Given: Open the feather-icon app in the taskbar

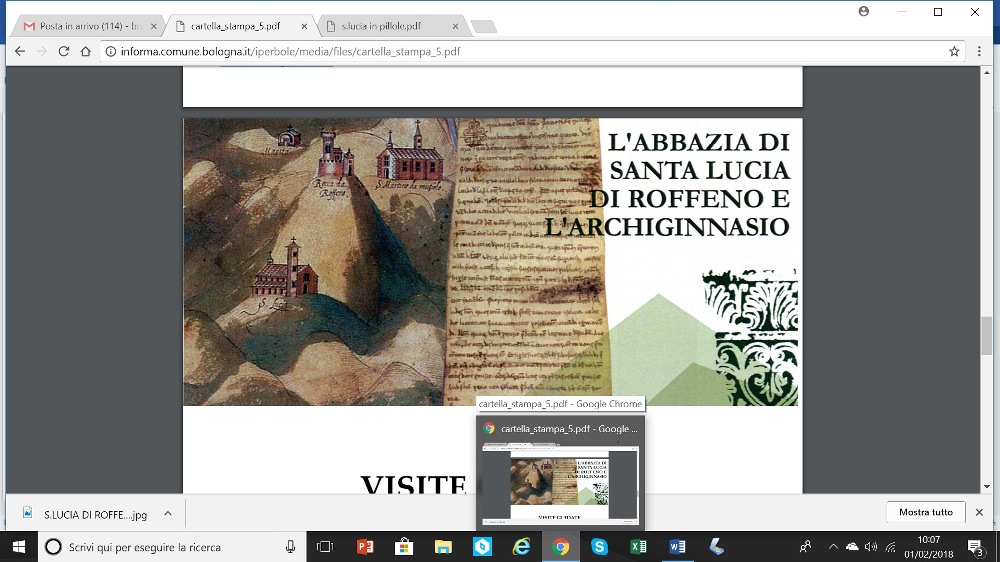Looking at the screenshot, I should [716, 547].
